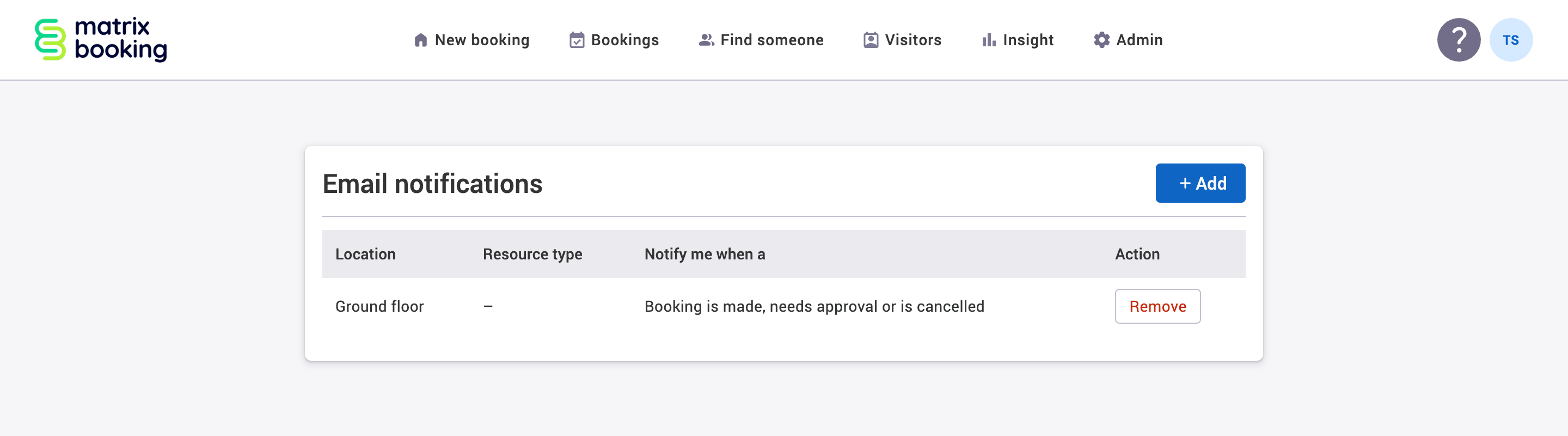Click the Location column header
This screenshot has height=436, width=1568.
point(365,254)
